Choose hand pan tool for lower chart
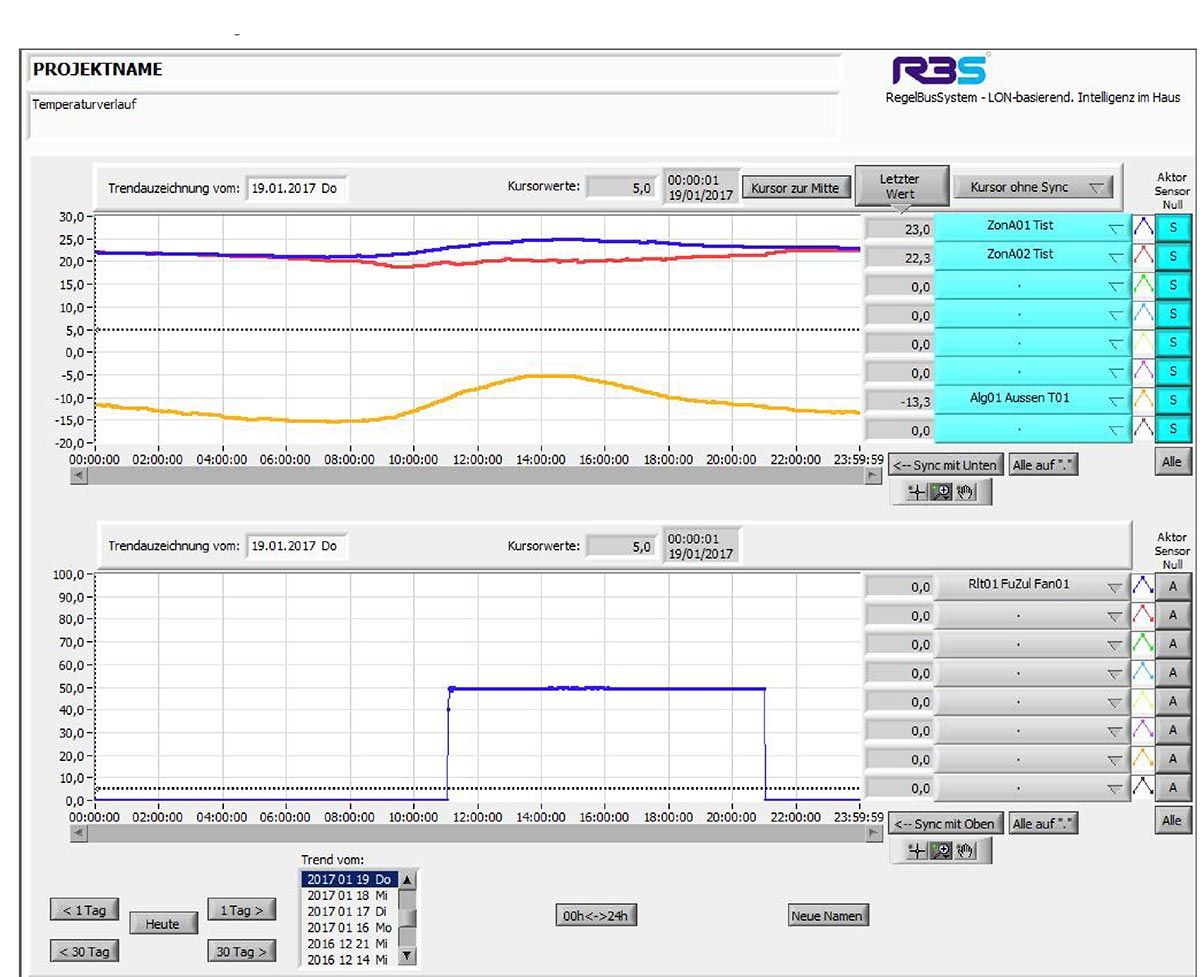Image resolution: width=1200 pixels, height=977 pixels. (965, 851)
